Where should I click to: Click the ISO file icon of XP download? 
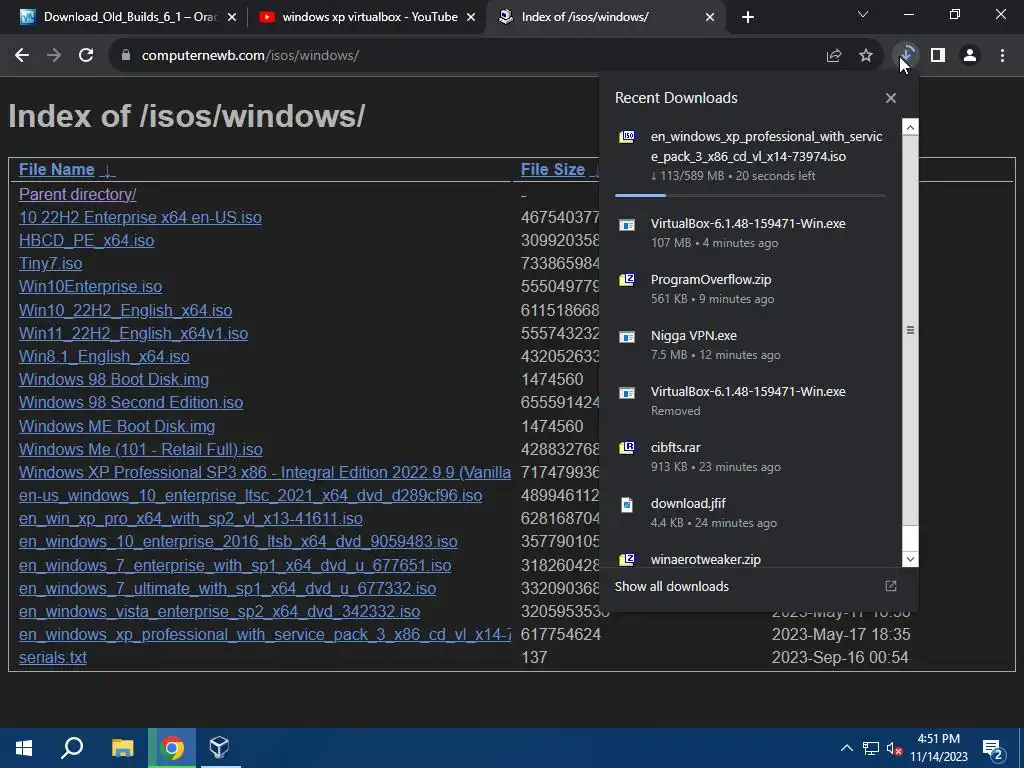[627, 137]
